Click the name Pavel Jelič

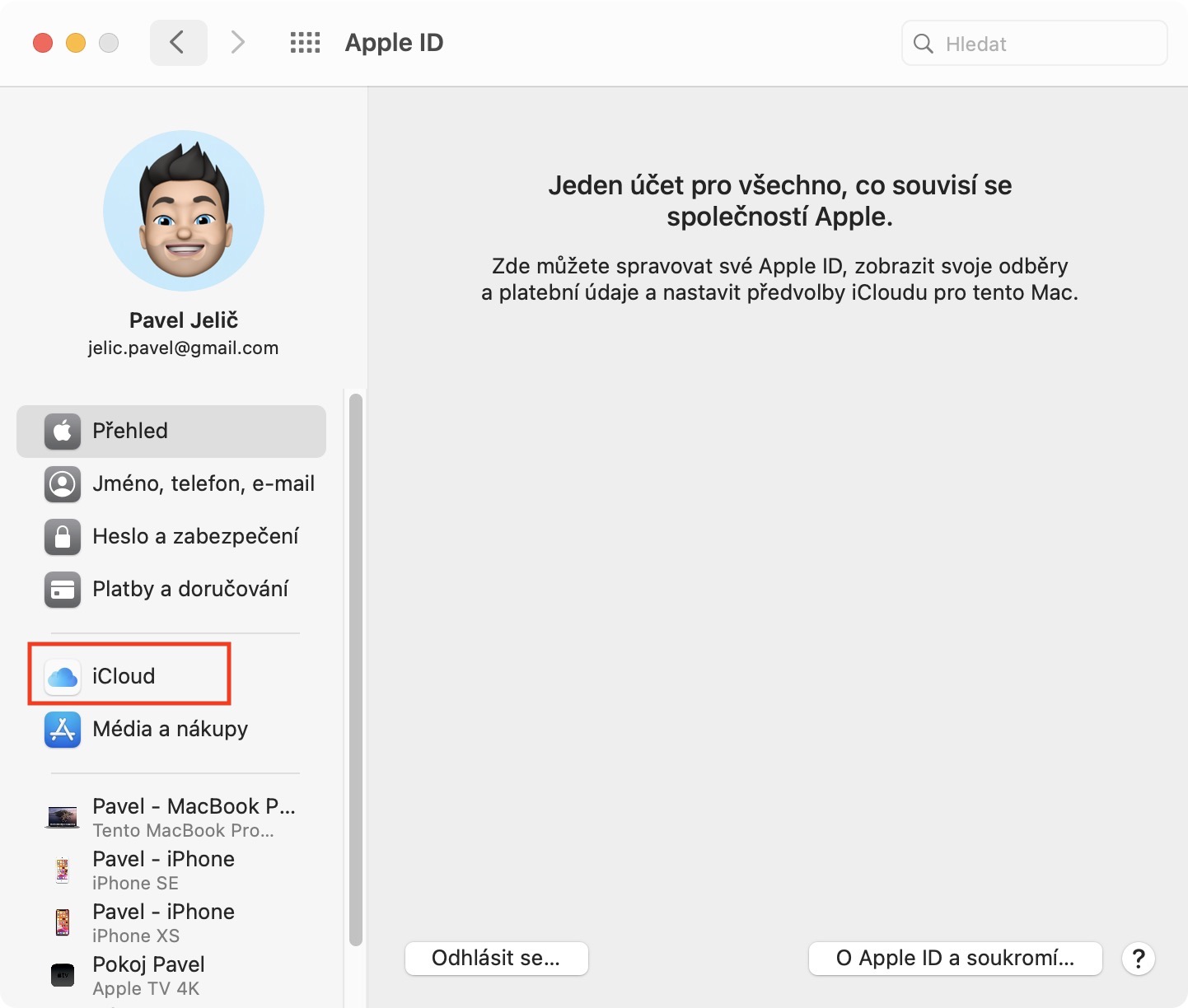(x=184, y=320)
